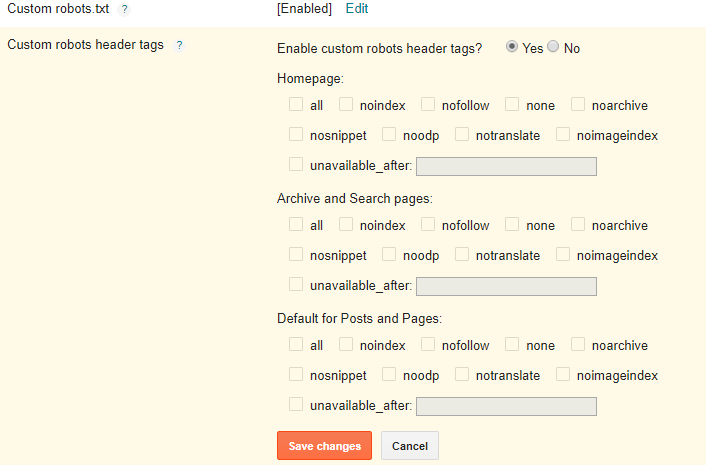
Task: Check 'none' under Archive and Search pages
Action: [512, 224]
